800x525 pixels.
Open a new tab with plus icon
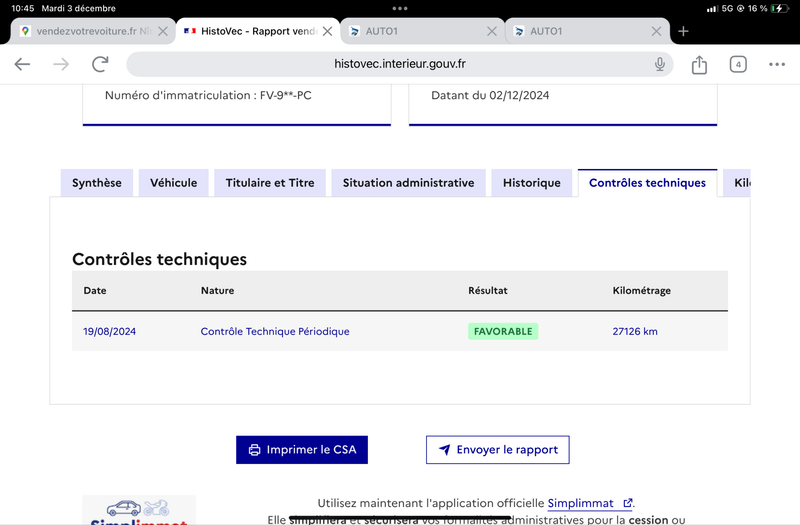pos(683,31)
